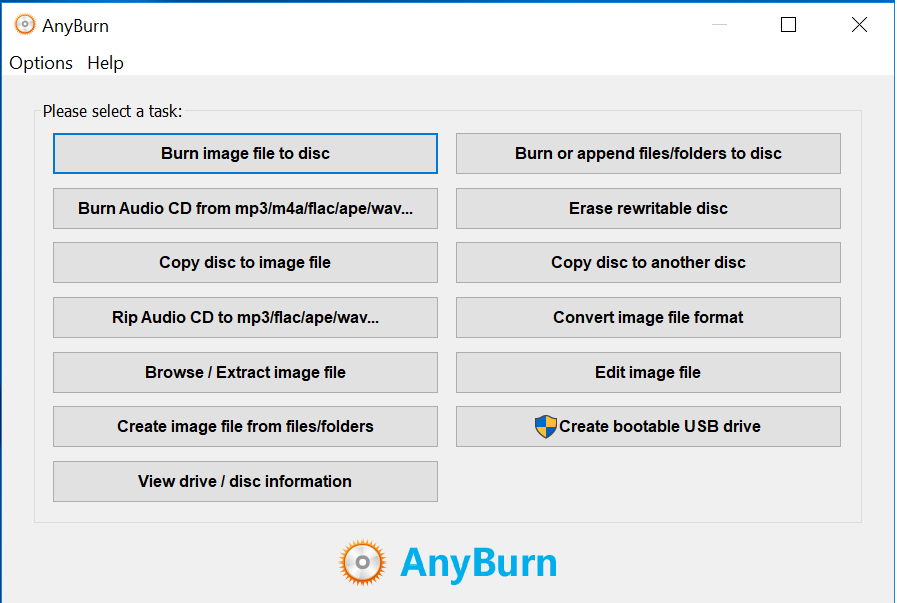
Task: Click the AnyBurn brand text at bottom
Action: [478, 563]
